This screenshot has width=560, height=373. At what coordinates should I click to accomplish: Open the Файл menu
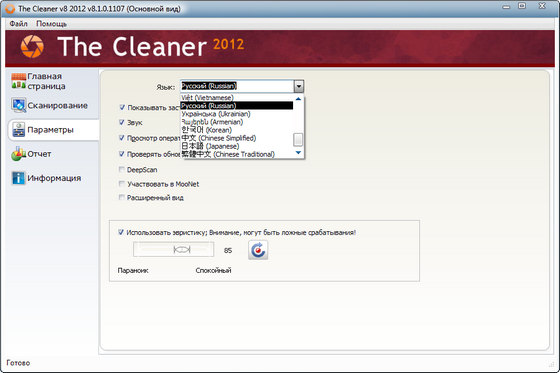click(19, 24)
